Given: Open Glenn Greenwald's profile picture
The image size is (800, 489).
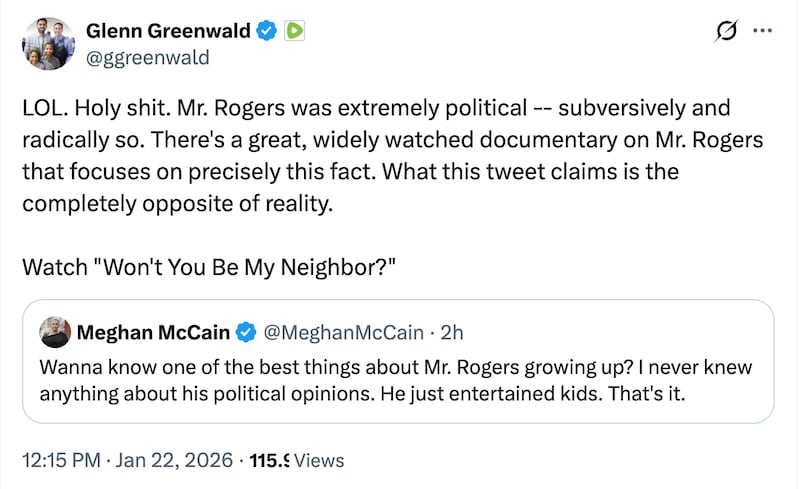Looking at the screenshot, I should (x=48, y=43).
